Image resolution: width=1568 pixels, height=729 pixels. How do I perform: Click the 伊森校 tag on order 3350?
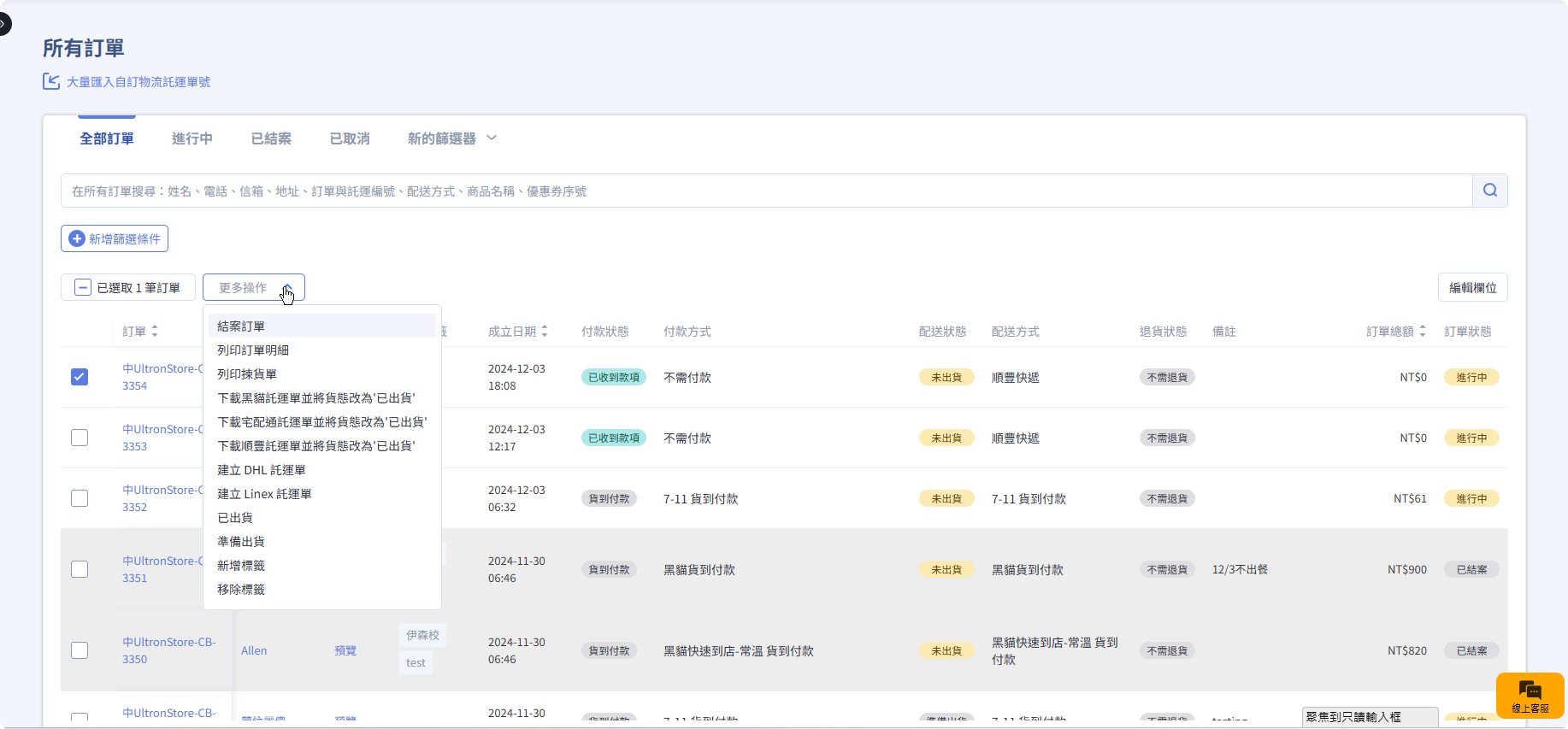422,635
